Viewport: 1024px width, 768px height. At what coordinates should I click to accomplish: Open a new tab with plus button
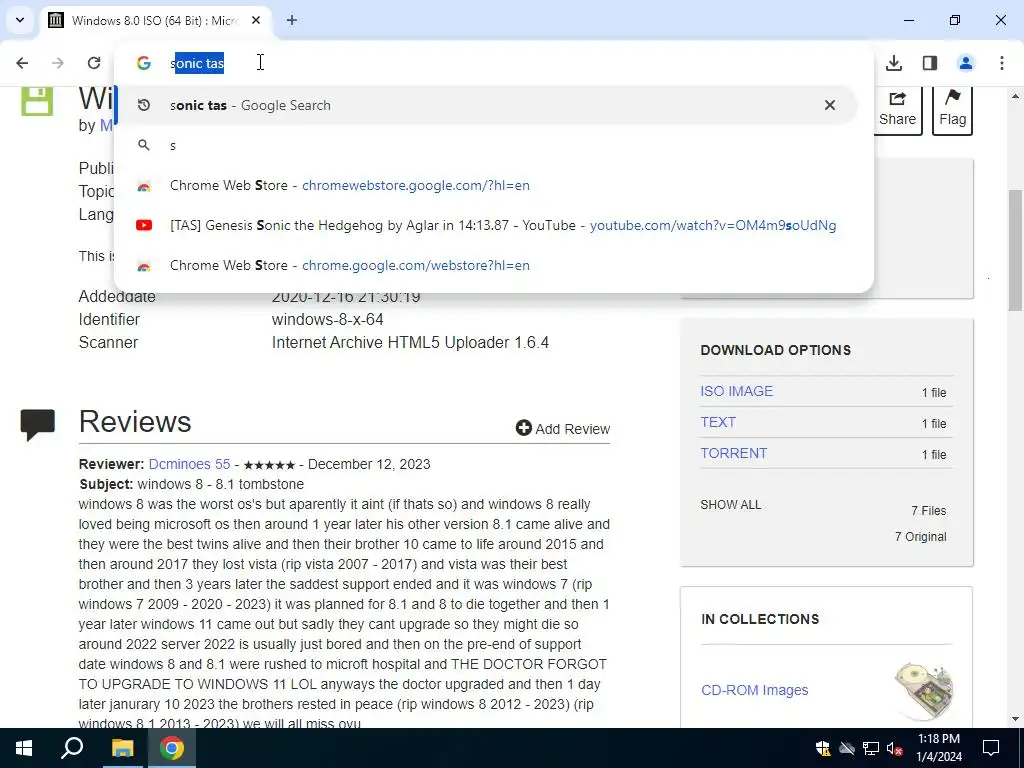(292, 20)
